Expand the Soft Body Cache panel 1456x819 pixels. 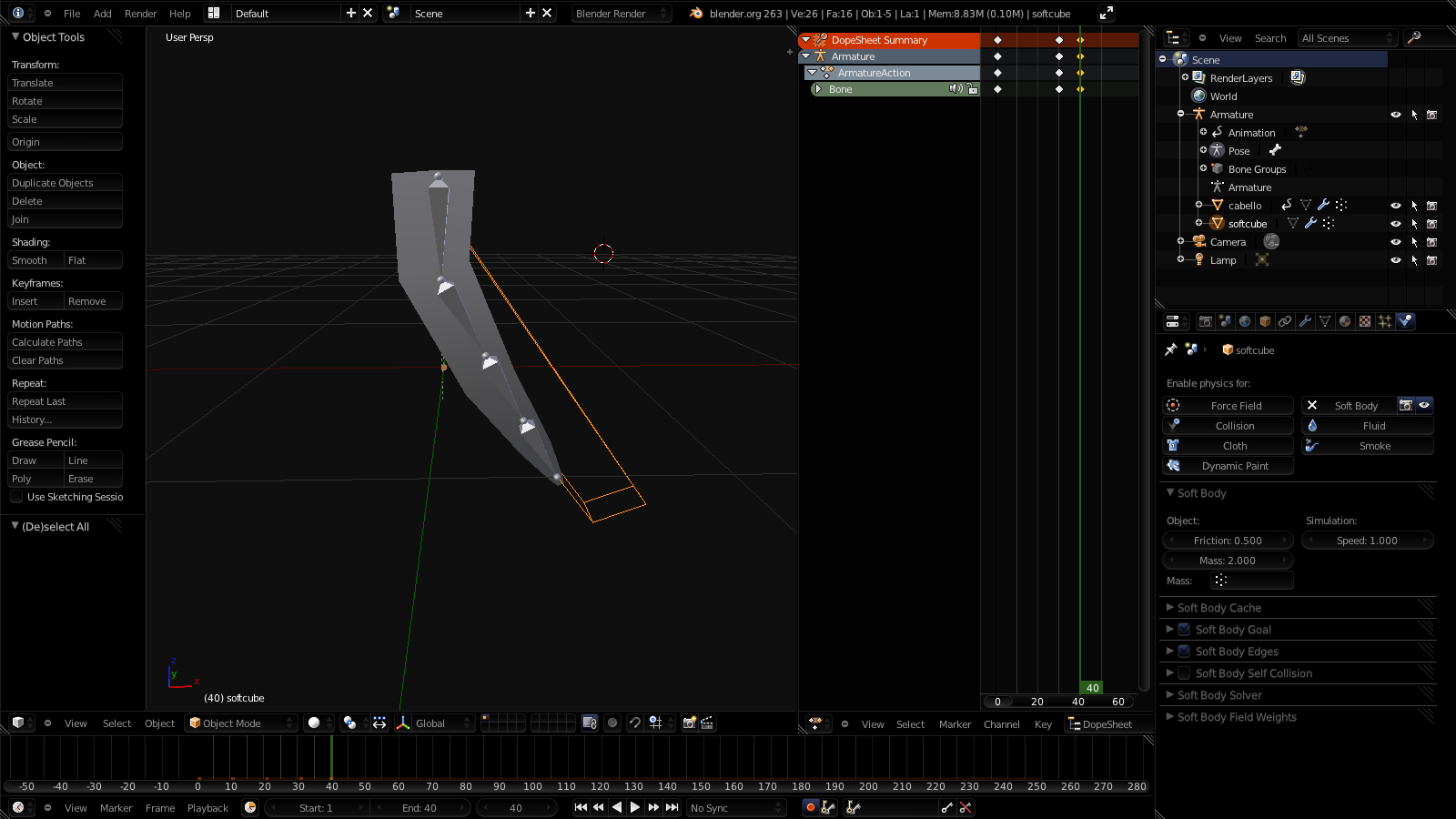pyautogui.click(x=1219, y=608)
